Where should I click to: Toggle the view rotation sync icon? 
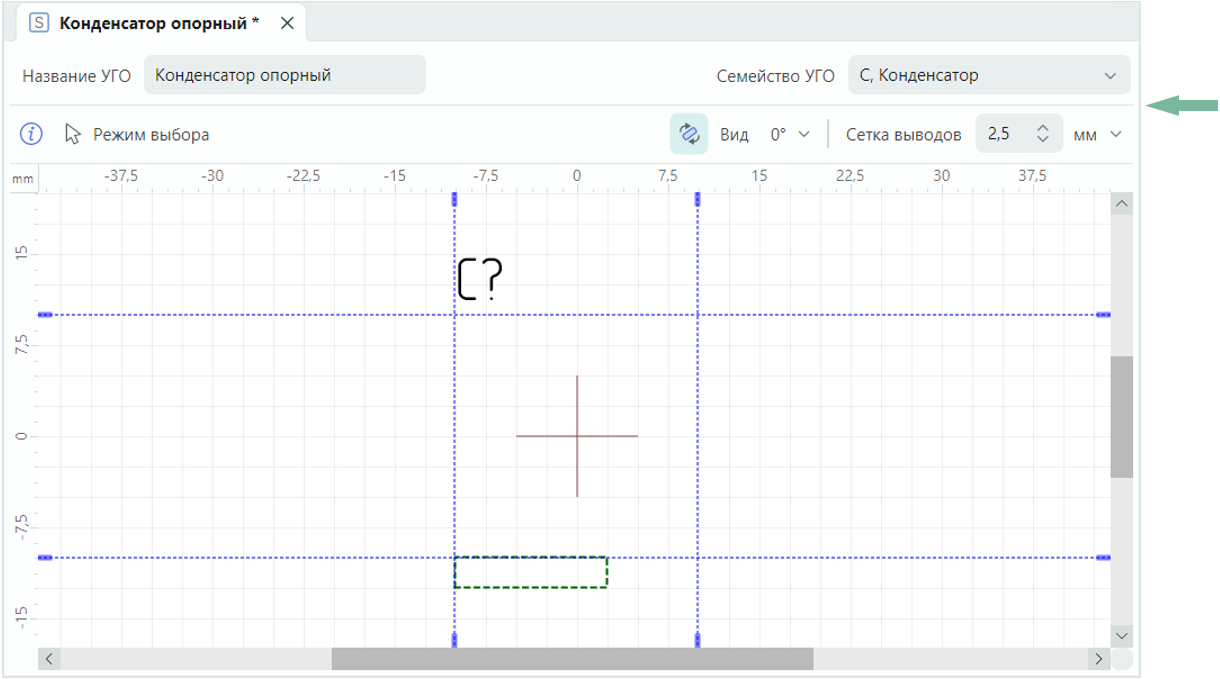pos(689,134)
